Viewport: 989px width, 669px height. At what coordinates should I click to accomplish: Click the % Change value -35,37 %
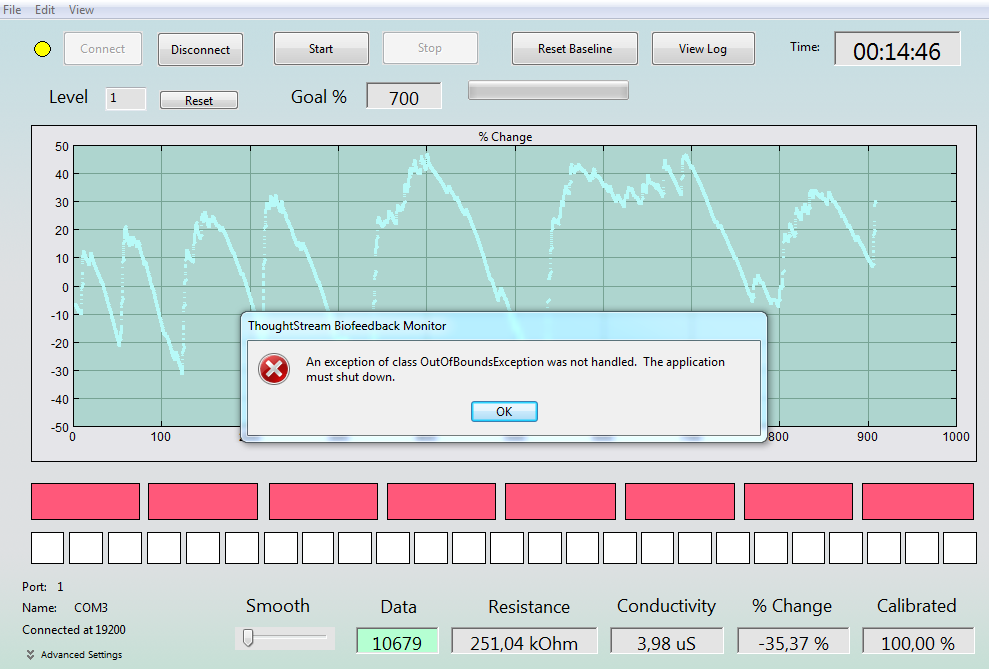click(x=793, y=643)
